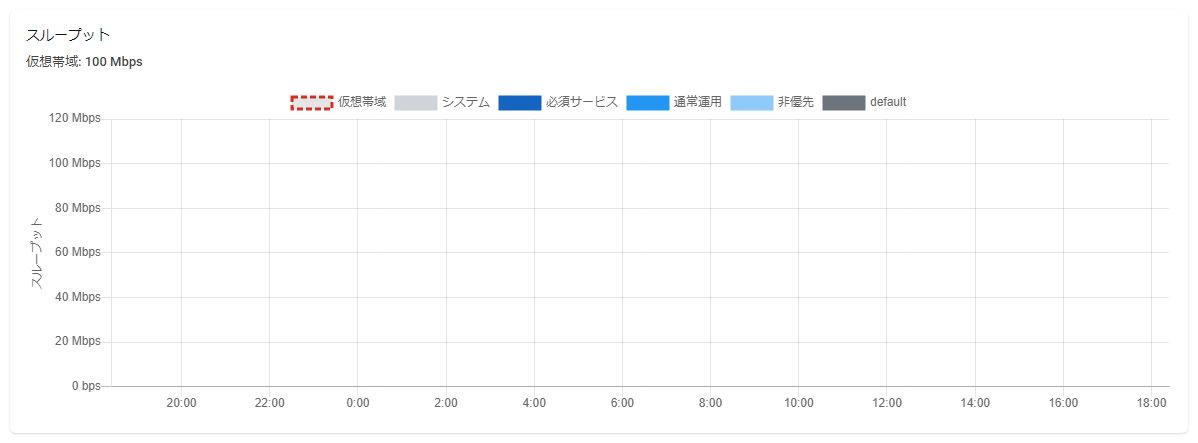
Task: Click the システム legend color box
Action: click(416, 102)
